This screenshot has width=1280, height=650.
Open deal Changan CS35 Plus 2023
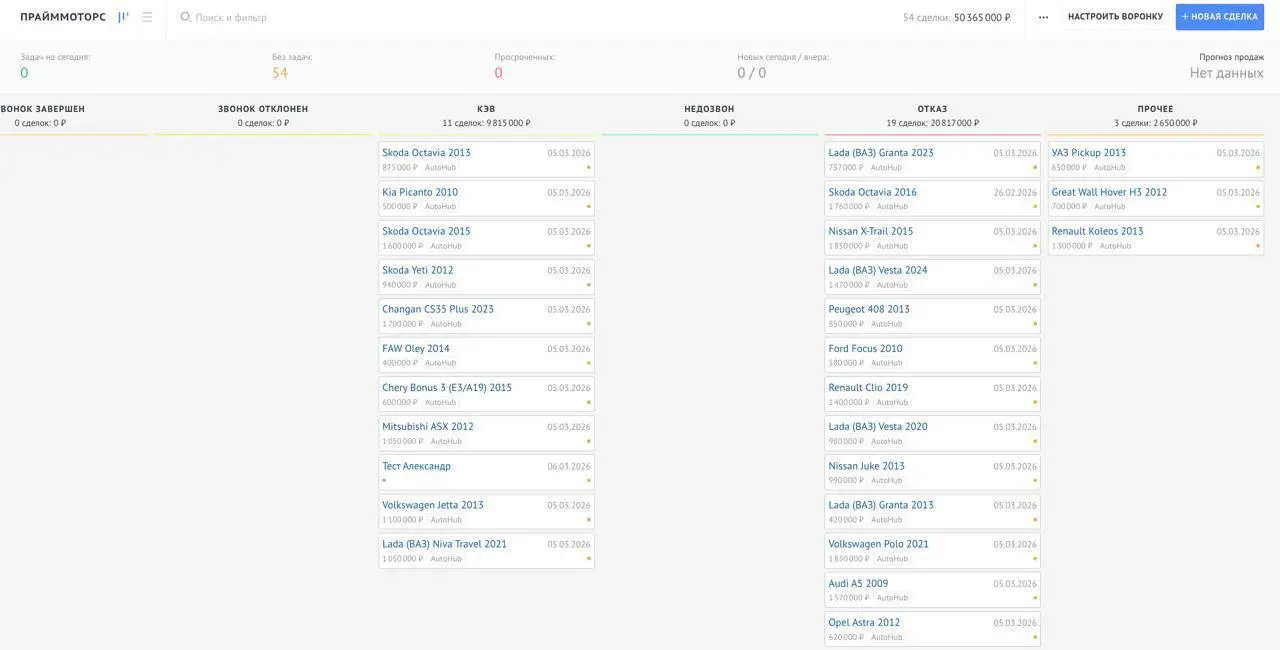click(438, 309)
